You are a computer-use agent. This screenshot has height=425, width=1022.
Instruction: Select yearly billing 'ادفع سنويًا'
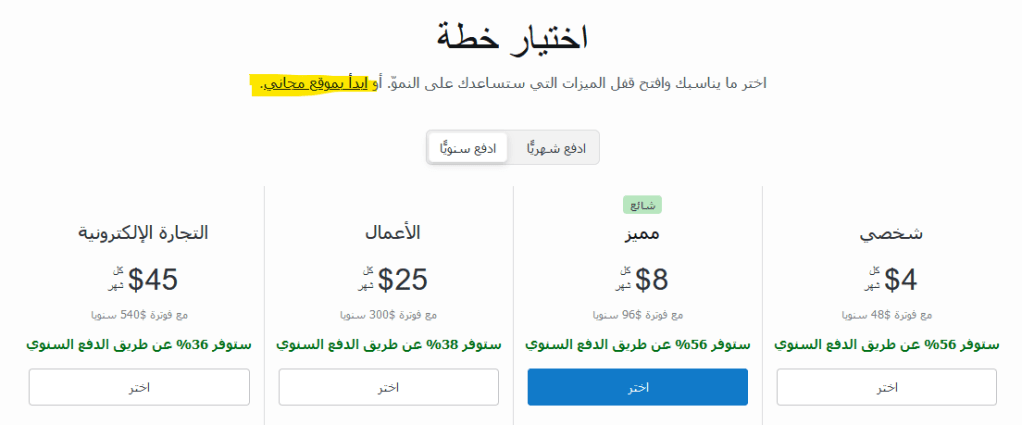(468, 148)
